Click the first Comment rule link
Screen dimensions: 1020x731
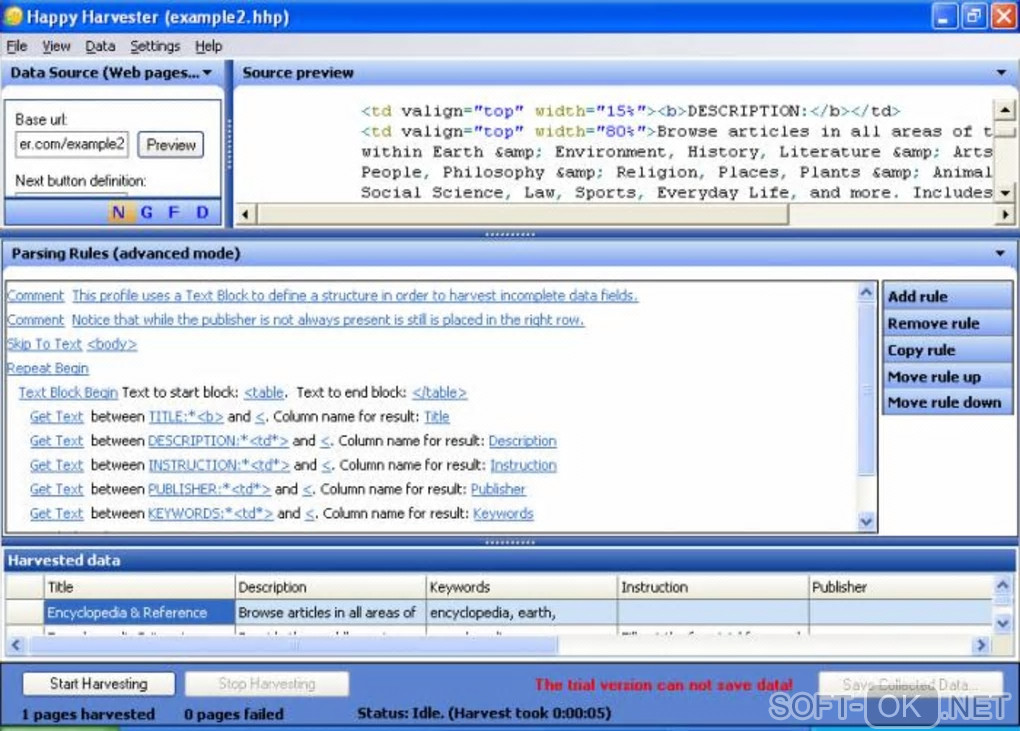click(35, 295)
